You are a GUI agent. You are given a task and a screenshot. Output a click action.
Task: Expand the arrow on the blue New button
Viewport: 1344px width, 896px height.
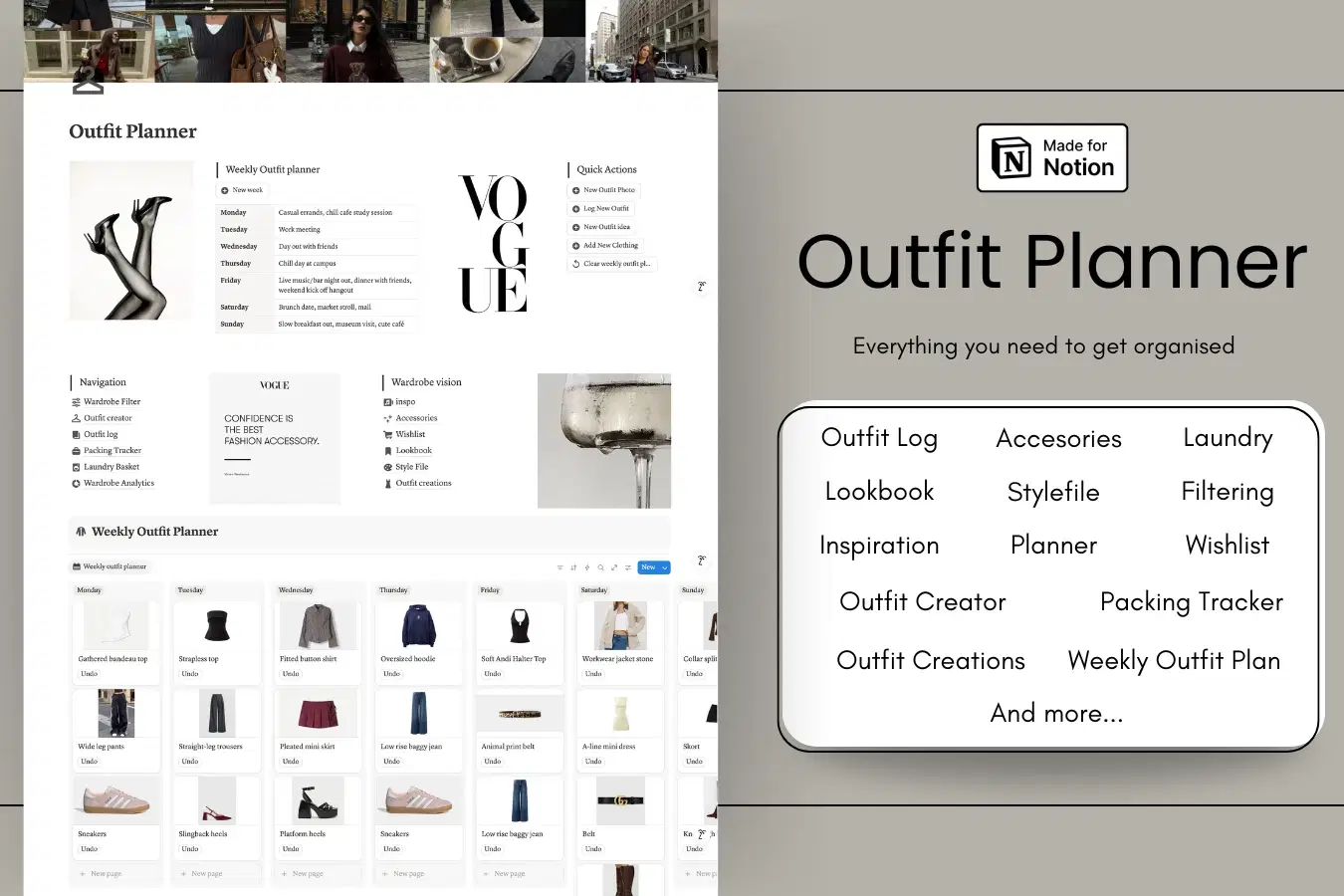tap(664, 567)
